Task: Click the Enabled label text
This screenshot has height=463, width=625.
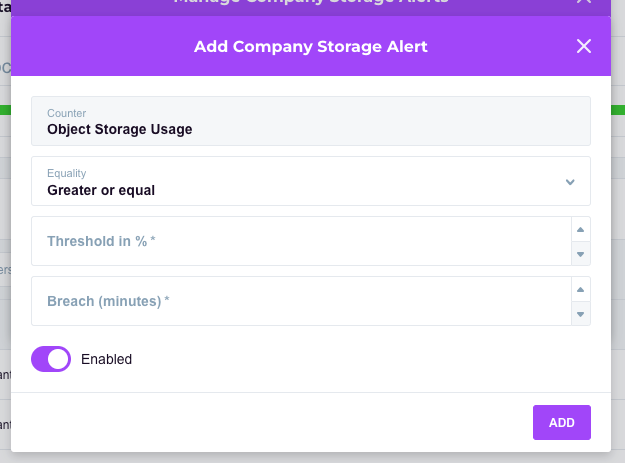Action: tap(106, 359)
